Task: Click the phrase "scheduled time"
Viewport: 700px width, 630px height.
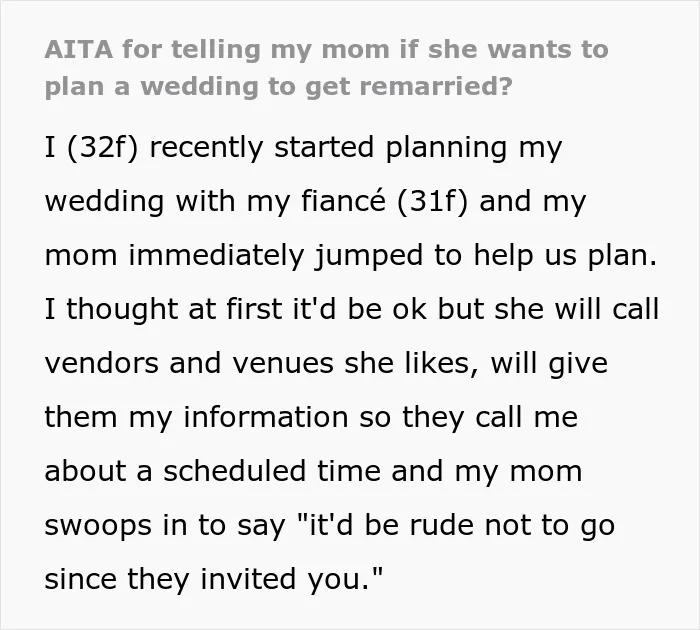Action: pyautogui.click(x=272, y=471)
